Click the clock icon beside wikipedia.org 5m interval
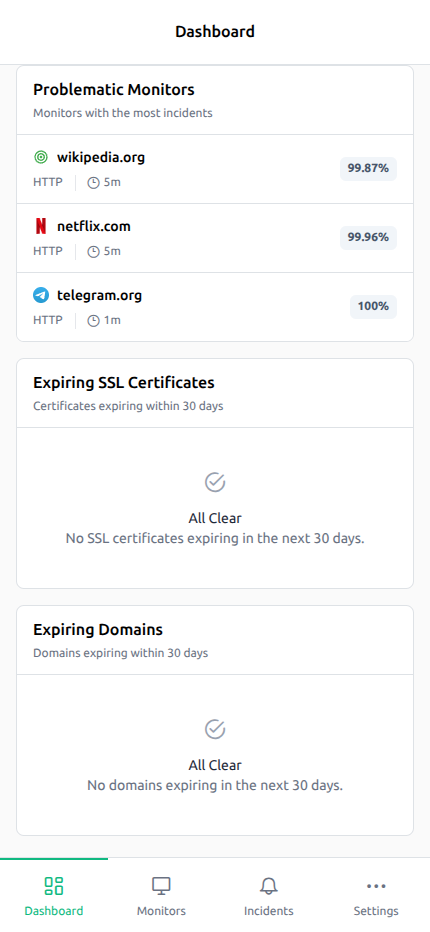Image resolution: width=430 pixels, height=932 pixels. click(93, 182)
